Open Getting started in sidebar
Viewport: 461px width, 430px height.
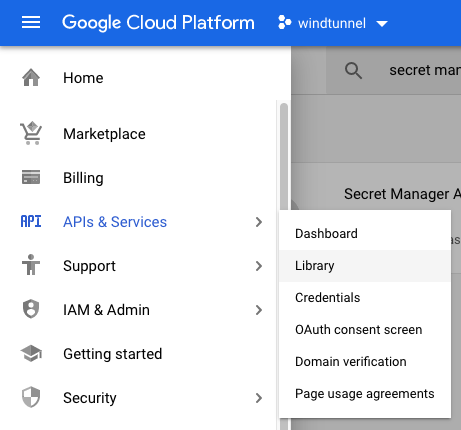pos(113,354)
